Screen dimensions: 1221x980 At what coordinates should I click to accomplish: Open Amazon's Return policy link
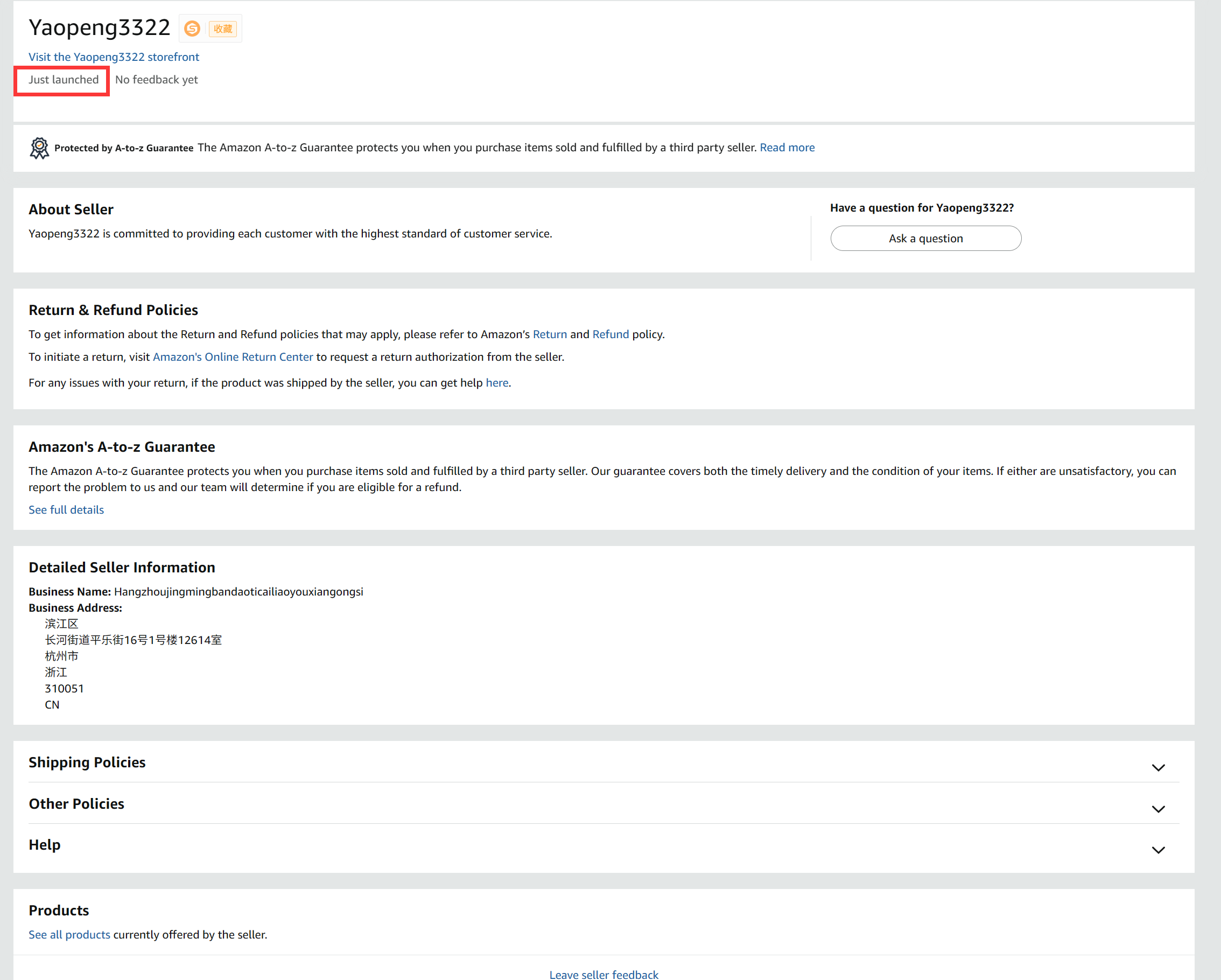pos(549,334)
